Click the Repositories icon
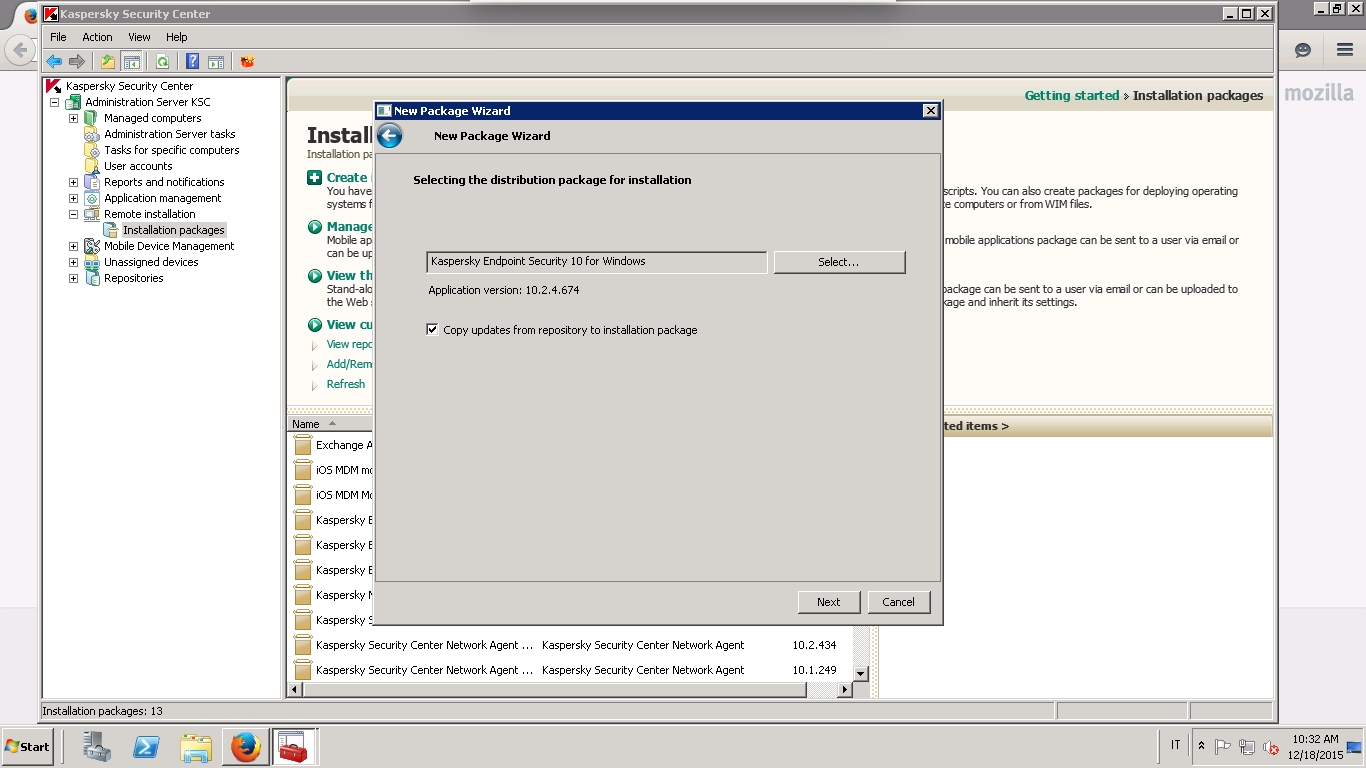The image size is (1366, 768). pyautogui.click(x=92, y=278)
